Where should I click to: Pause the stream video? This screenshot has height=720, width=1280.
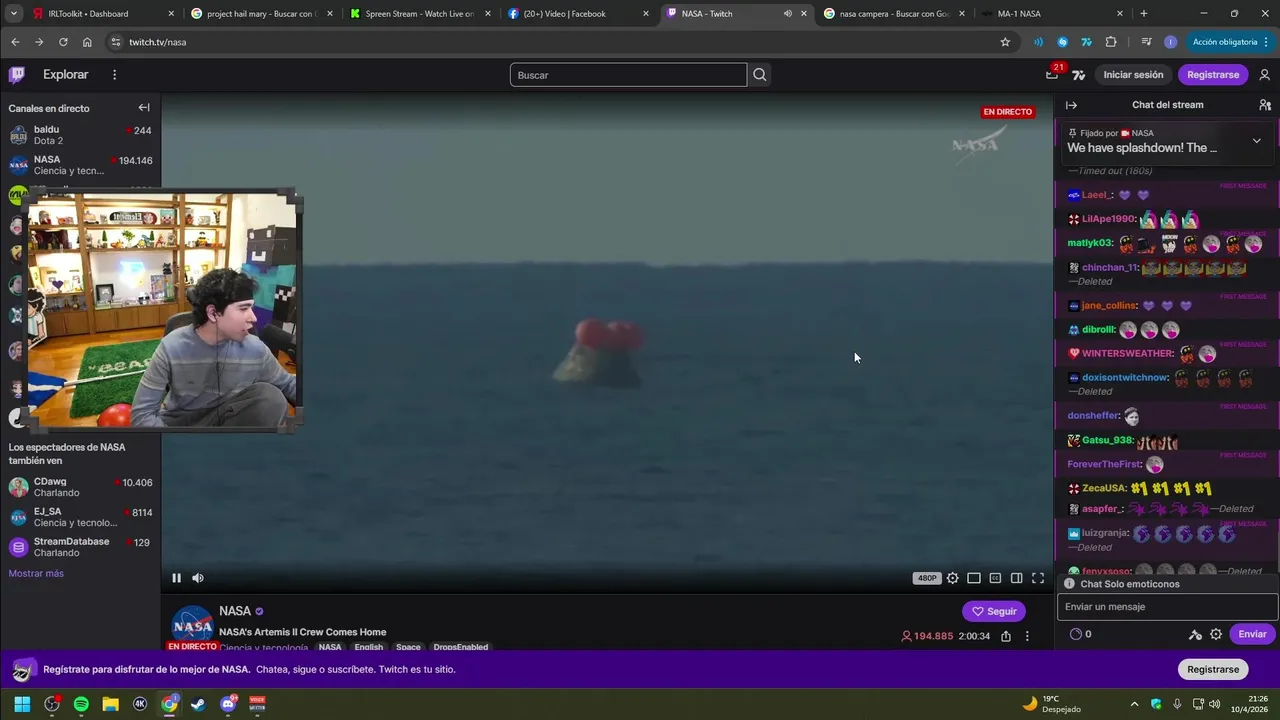(x=176, y=578)
